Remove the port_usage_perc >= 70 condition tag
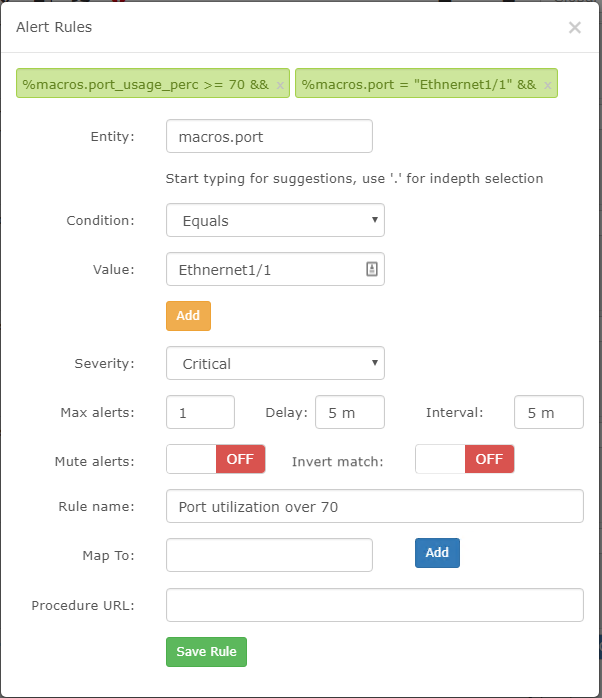This screenshot has height=698, width=602. pyautogui.click(x=280, y=85)
